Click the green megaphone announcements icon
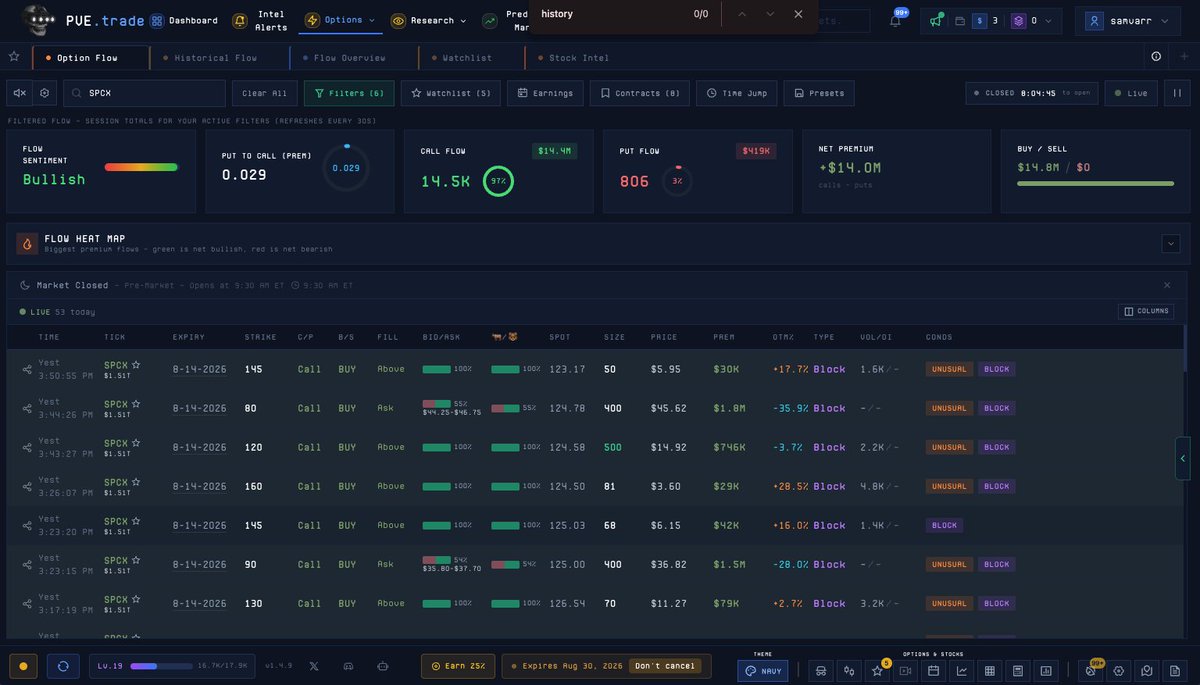The image size is (1200, 685). pos(935,20)
